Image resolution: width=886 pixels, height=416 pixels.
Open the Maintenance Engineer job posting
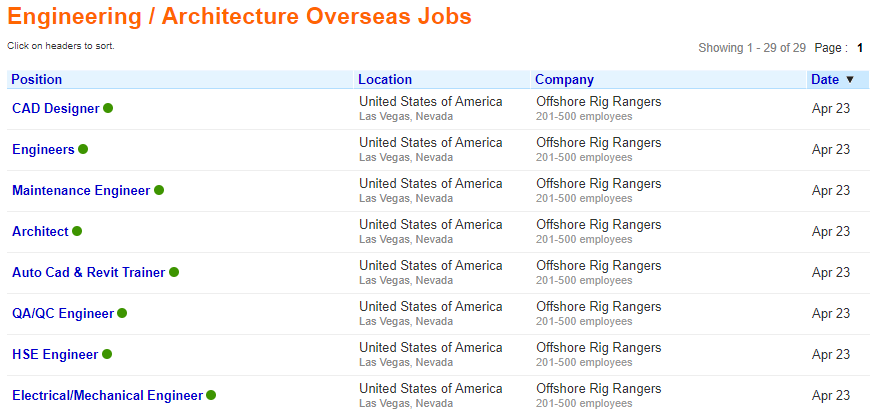point(81,191)
